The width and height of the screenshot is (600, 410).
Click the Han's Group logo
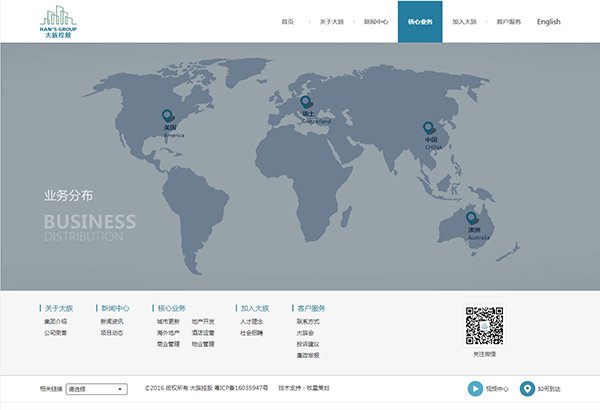click(x=58, y=22)
